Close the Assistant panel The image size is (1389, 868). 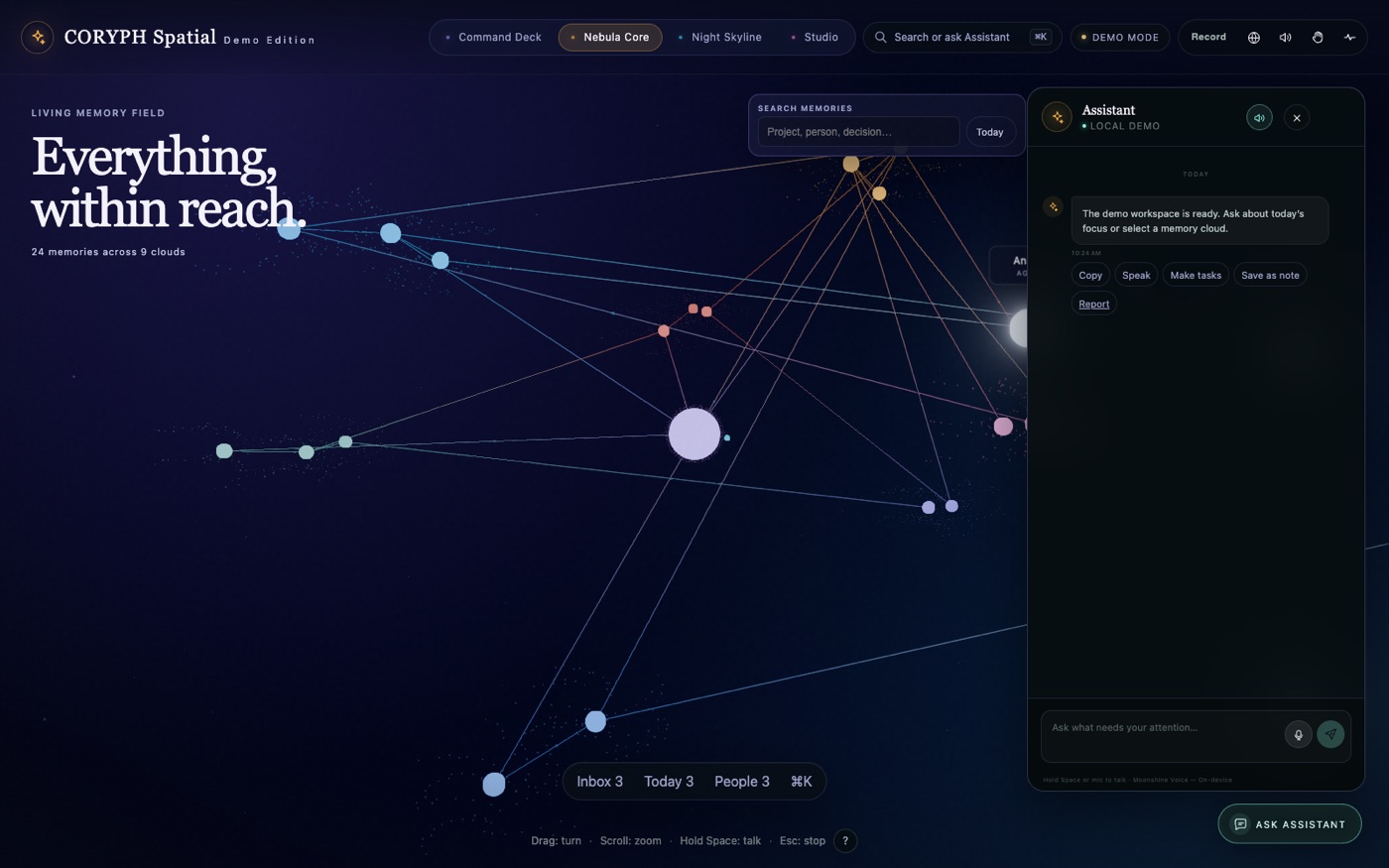[x=1297, y=118]
